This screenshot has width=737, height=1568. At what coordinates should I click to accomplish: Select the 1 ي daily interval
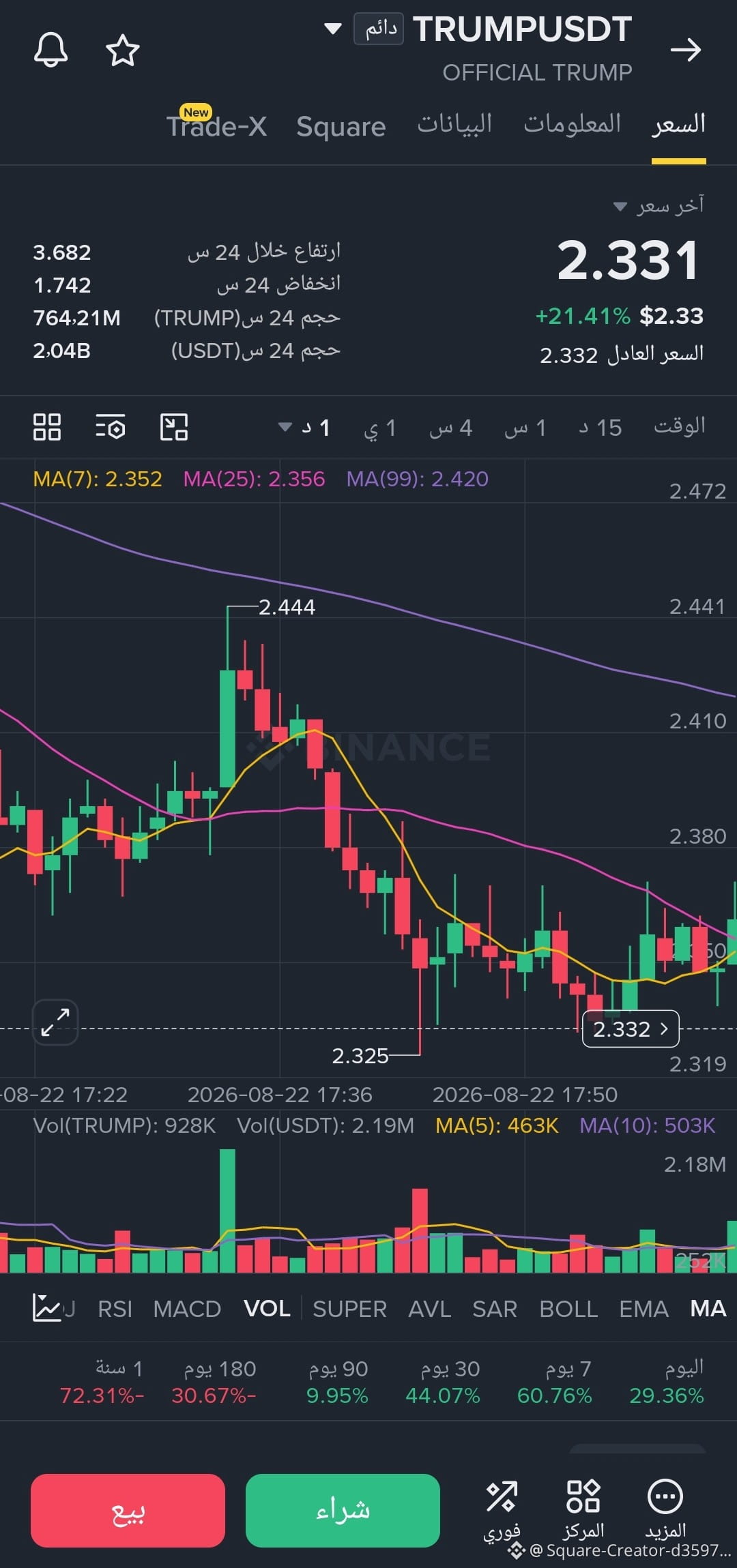click(x=380, y=428)
